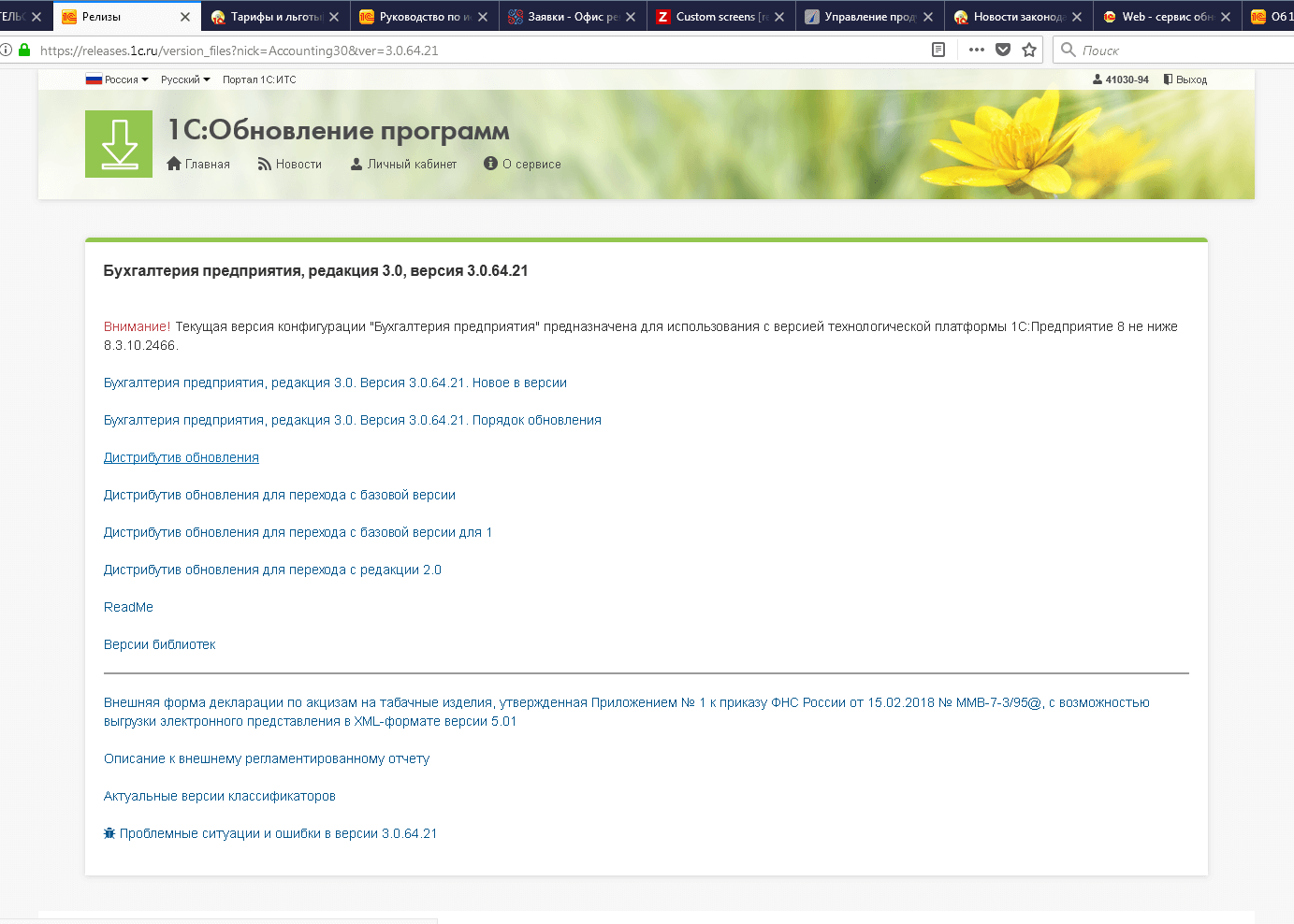
Task: Open the Порядок обновления link
Action: tap(353, 420)
